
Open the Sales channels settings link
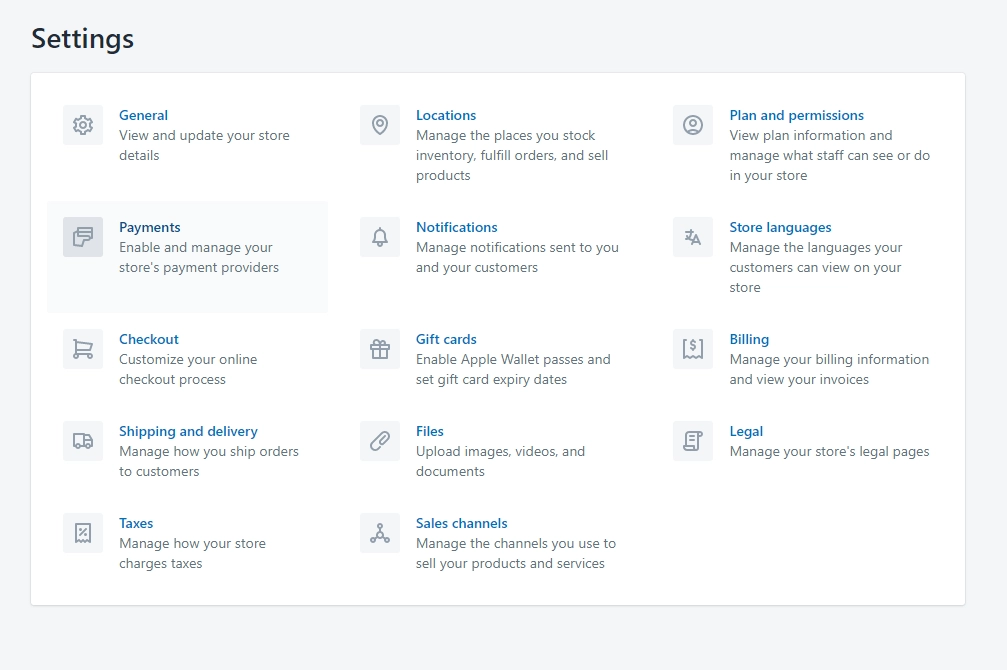tap(461, 522)
